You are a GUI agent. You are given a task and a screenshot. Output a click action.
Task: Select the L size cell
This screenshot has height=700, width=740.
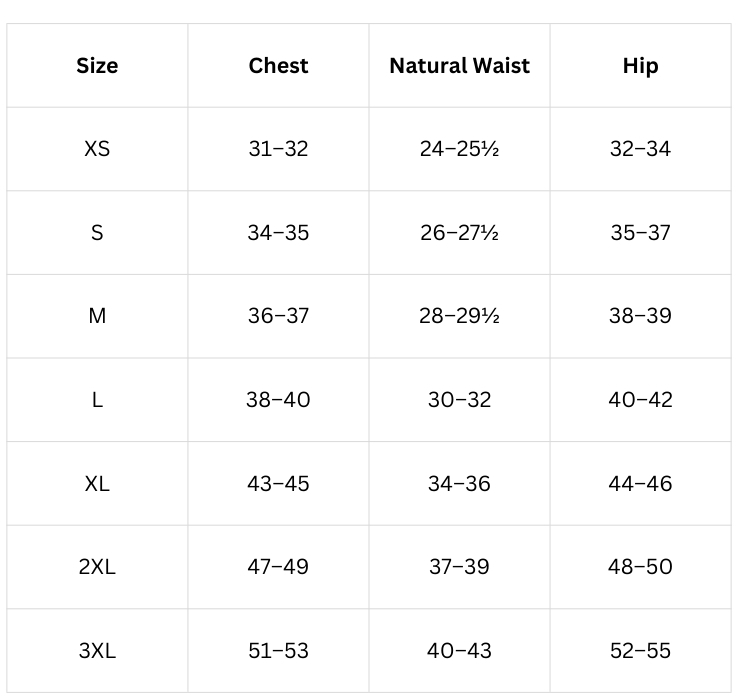point(97,400)
